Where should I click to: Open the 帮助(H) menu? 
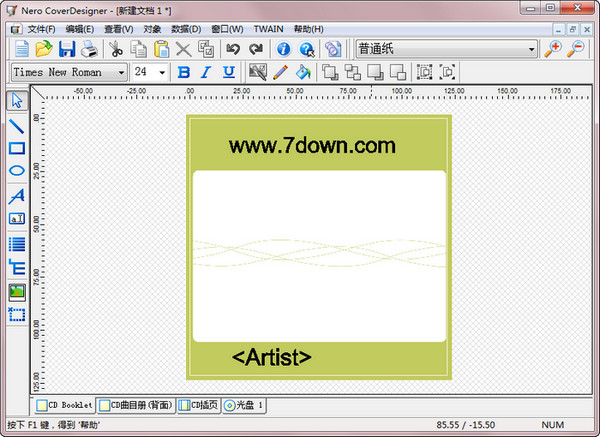tap(308, 29)
